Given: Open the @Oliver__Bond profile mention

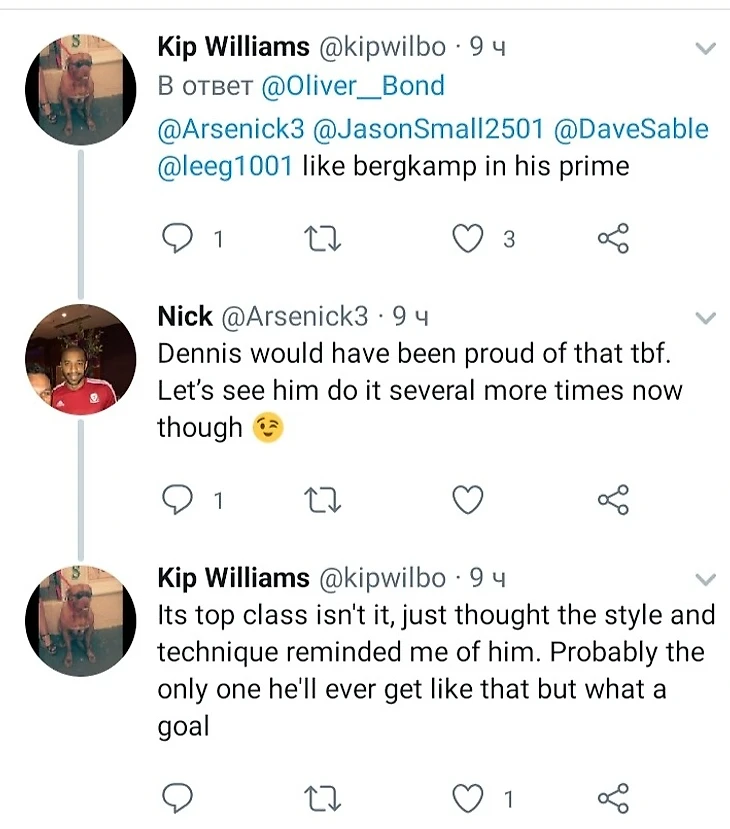Looking at the screenshot, I should coord(352,86).
